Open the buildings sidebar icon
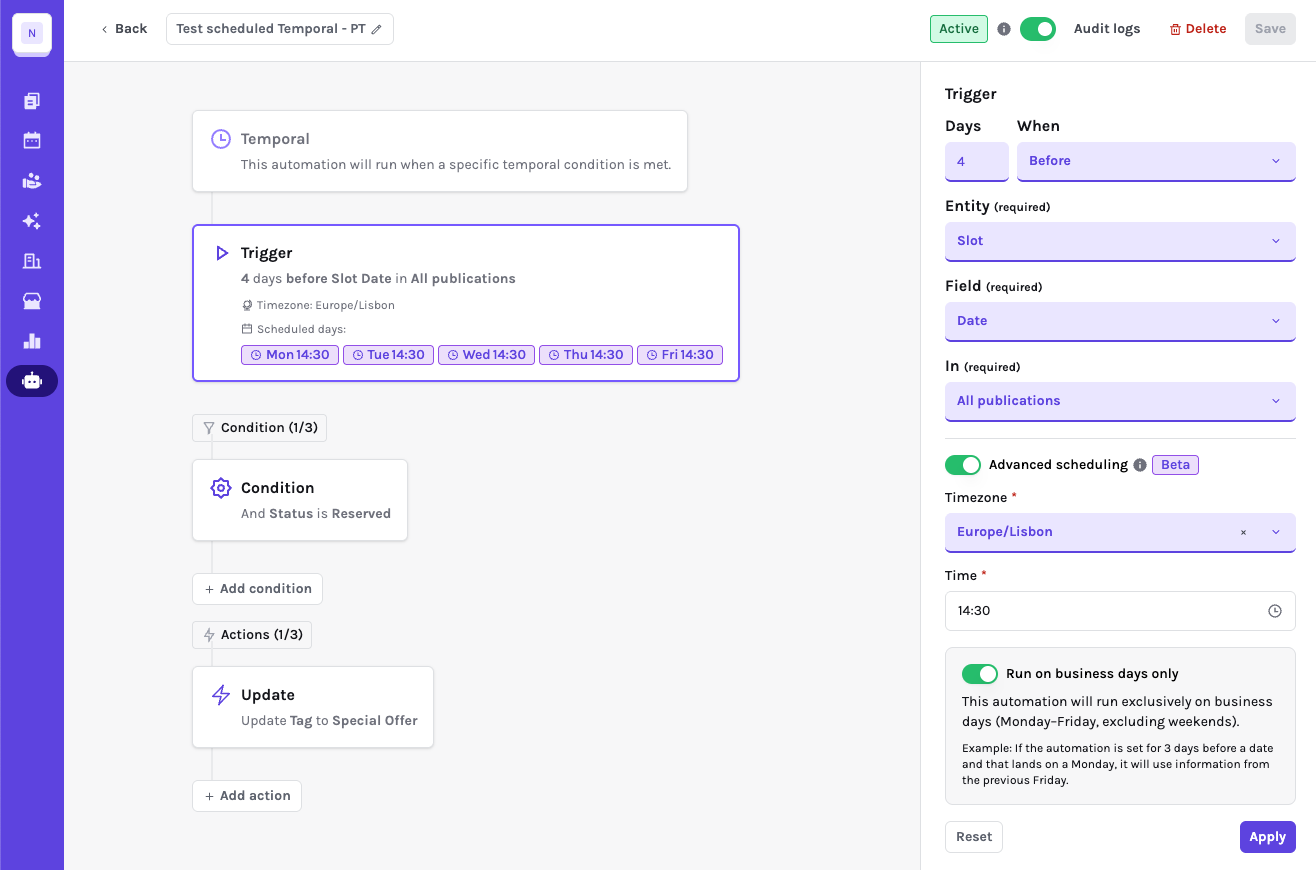The width and height of the screenshot is (1316, 870). coord(32,261)
